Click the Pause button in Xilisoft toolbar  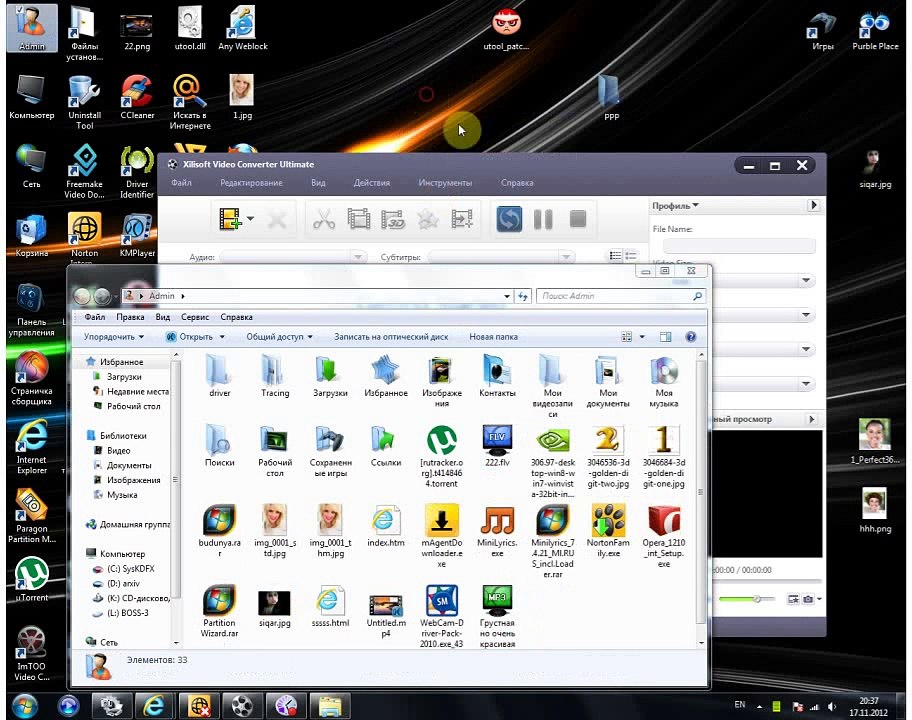point(543,219)
